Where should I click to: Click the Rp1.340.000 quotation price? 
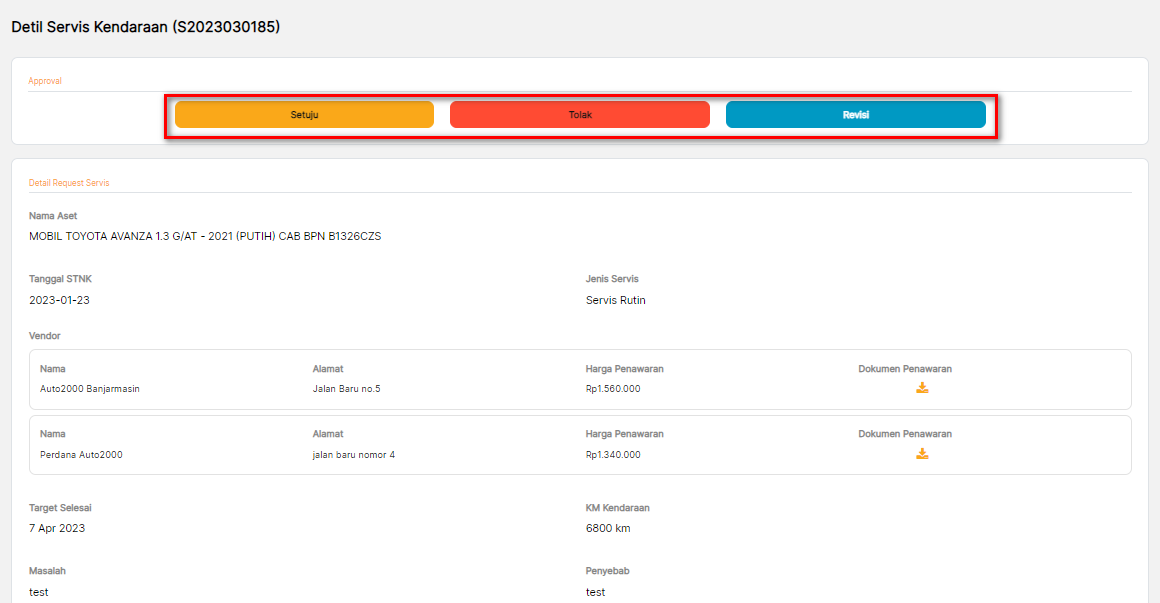pos(613,455)
